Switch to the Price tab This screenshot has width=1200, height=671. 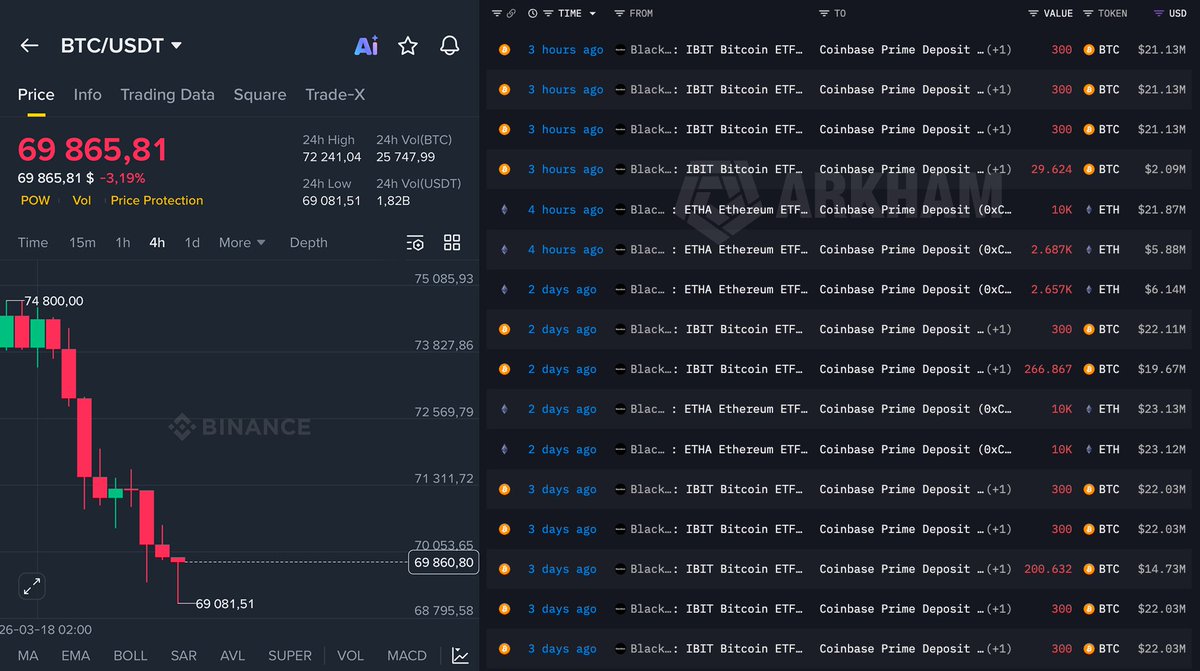point(36,94)
